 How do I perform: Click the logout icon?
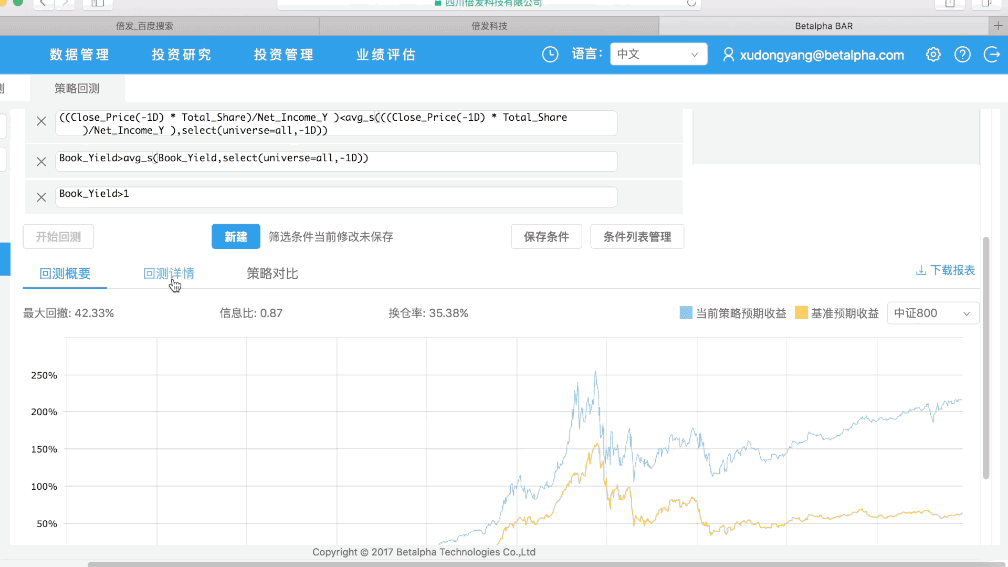pos(992,55)
